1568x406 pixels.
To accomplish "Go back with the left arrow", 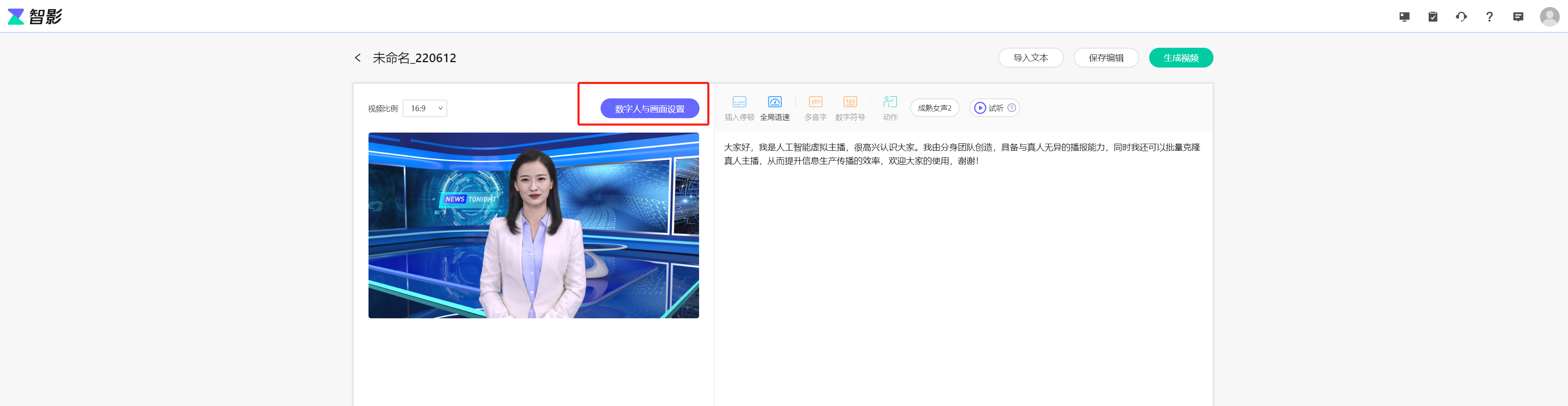I will point(358,58).
